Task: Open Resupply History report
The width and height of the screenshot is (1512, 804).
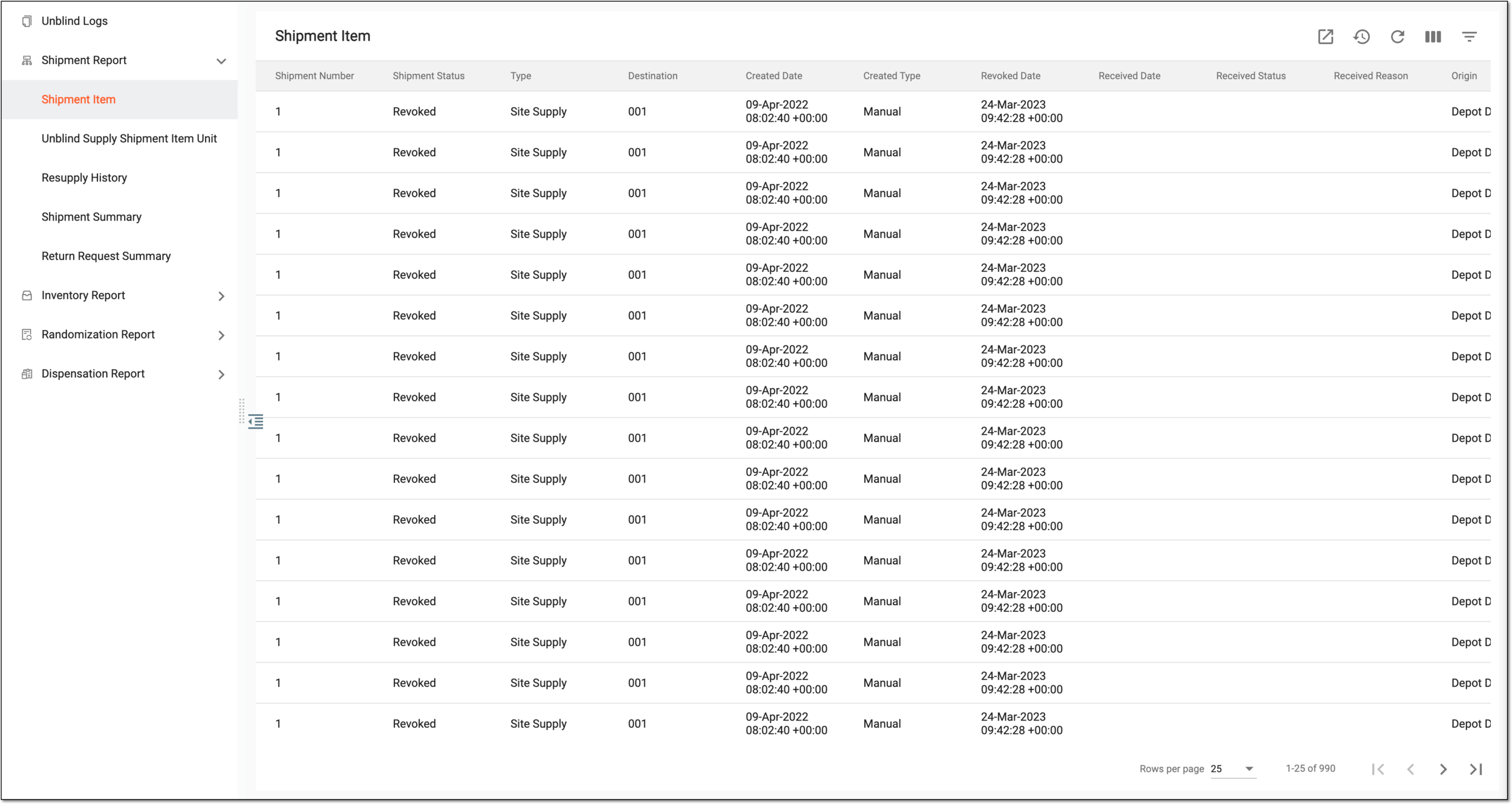Action: (84, 178)
